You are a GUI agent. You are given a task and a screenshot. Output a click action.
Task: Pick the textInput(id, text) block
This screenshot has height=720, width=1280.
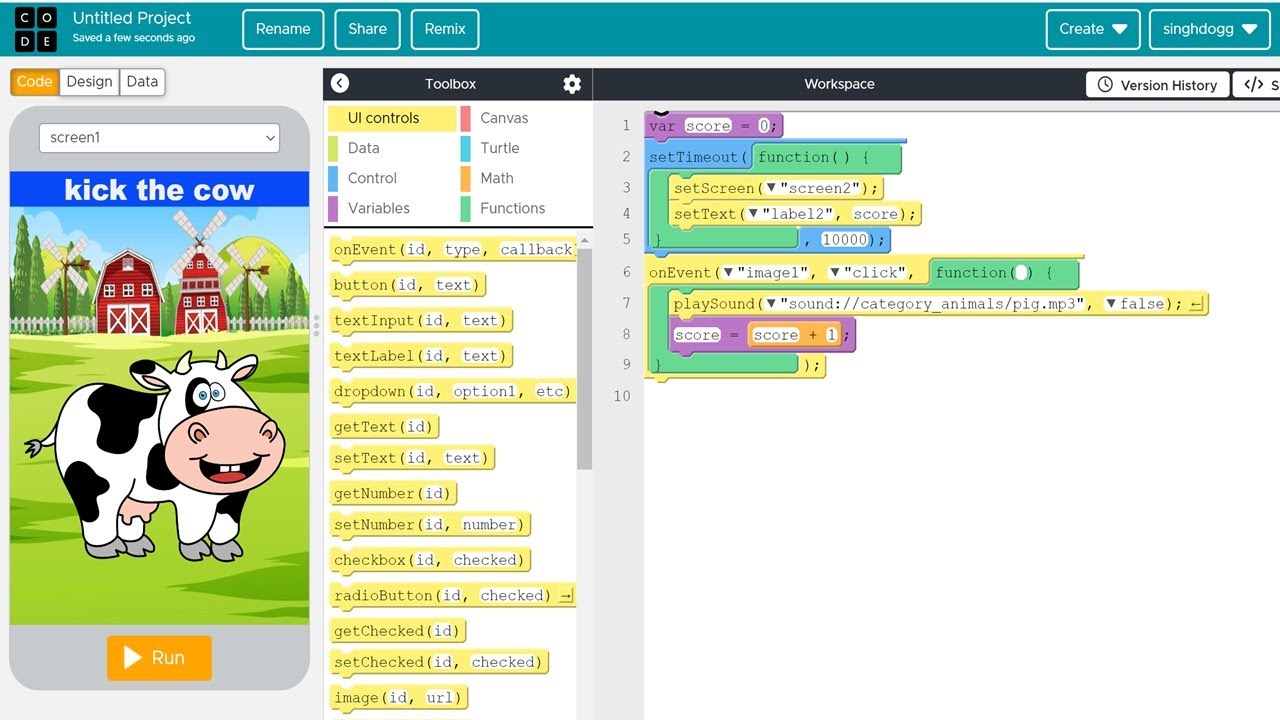pyautogui.click(x=421, y=321)
